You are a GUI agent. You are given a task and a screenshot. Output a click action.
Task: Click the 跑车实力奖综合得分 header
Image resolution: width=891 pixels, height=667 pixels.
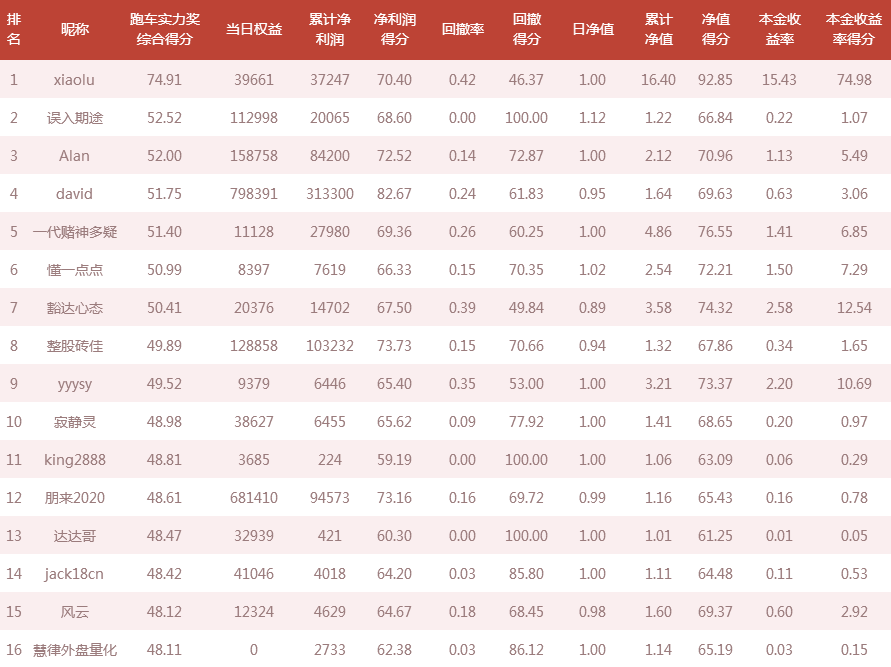164,29
